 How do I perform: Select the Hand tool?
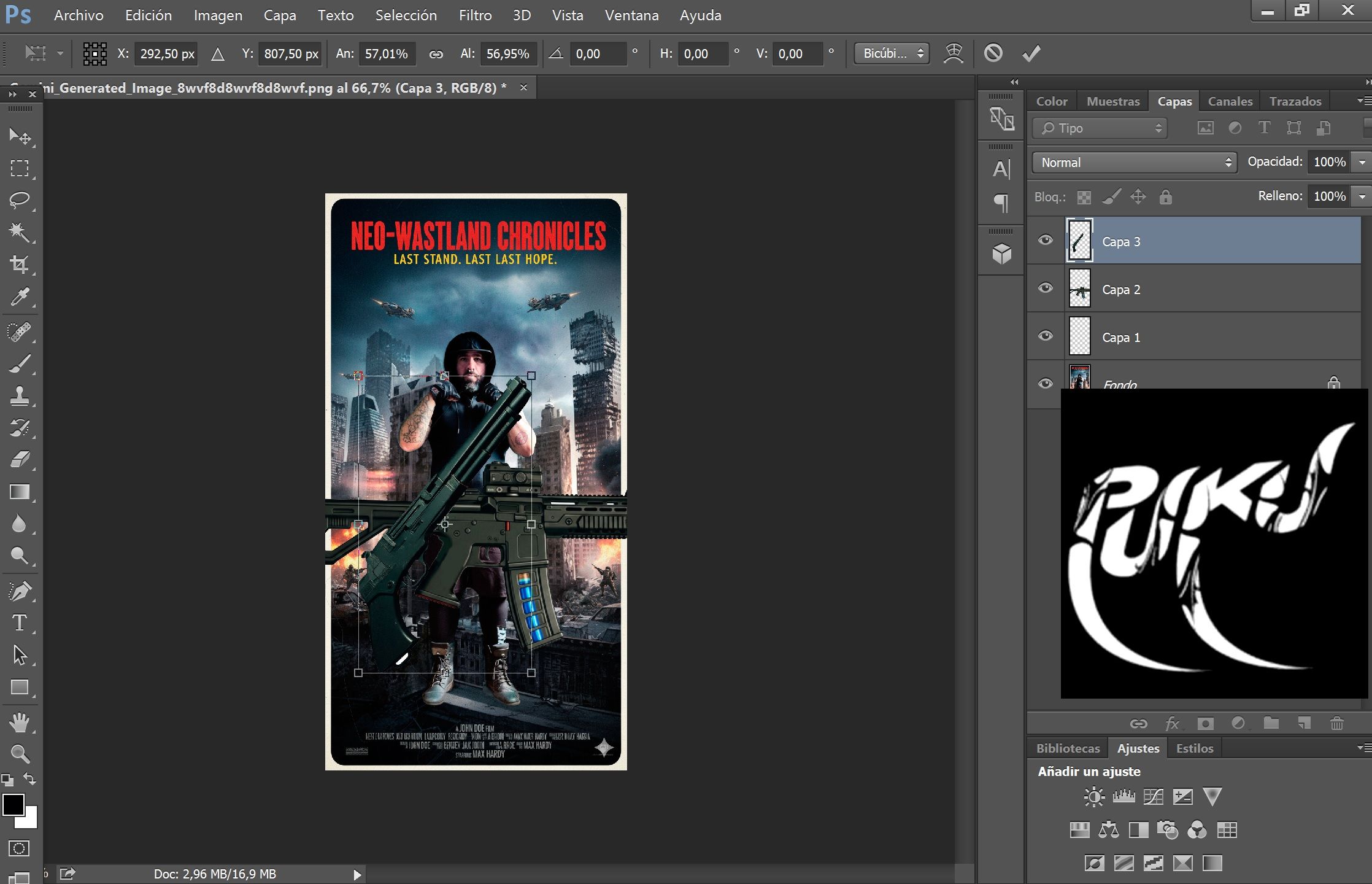(x=20, y=722)
